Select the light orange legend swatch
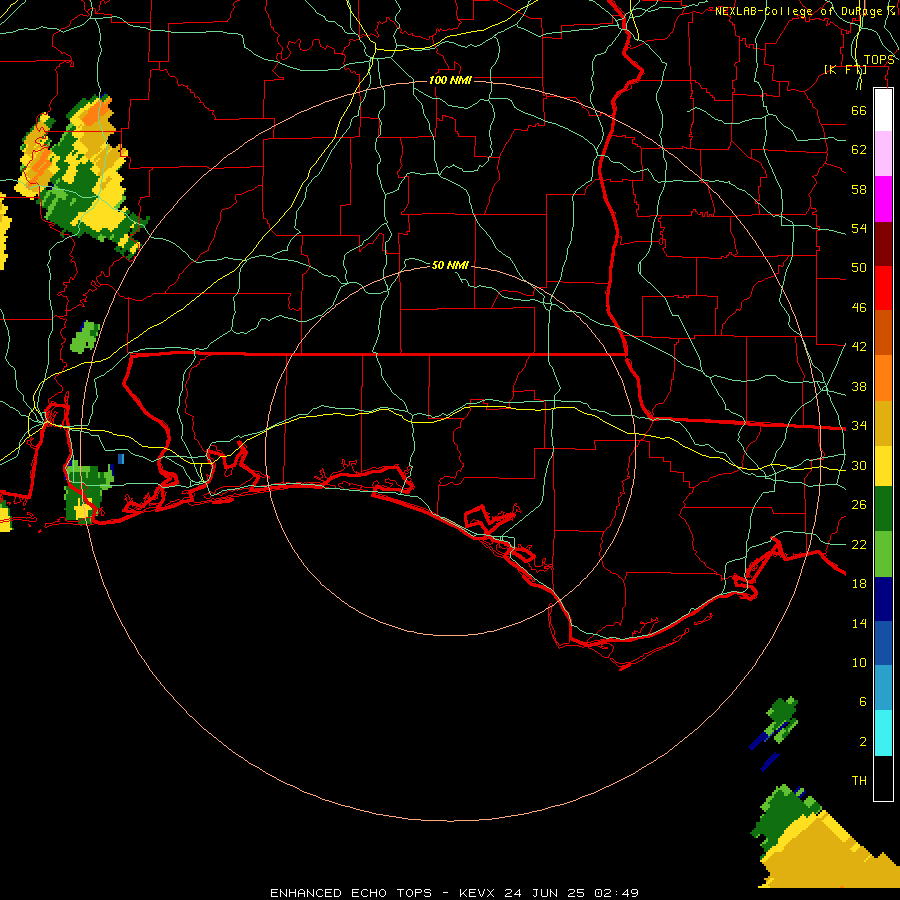Viewport: 900px width, 900px height. click(x=883, y=378)
